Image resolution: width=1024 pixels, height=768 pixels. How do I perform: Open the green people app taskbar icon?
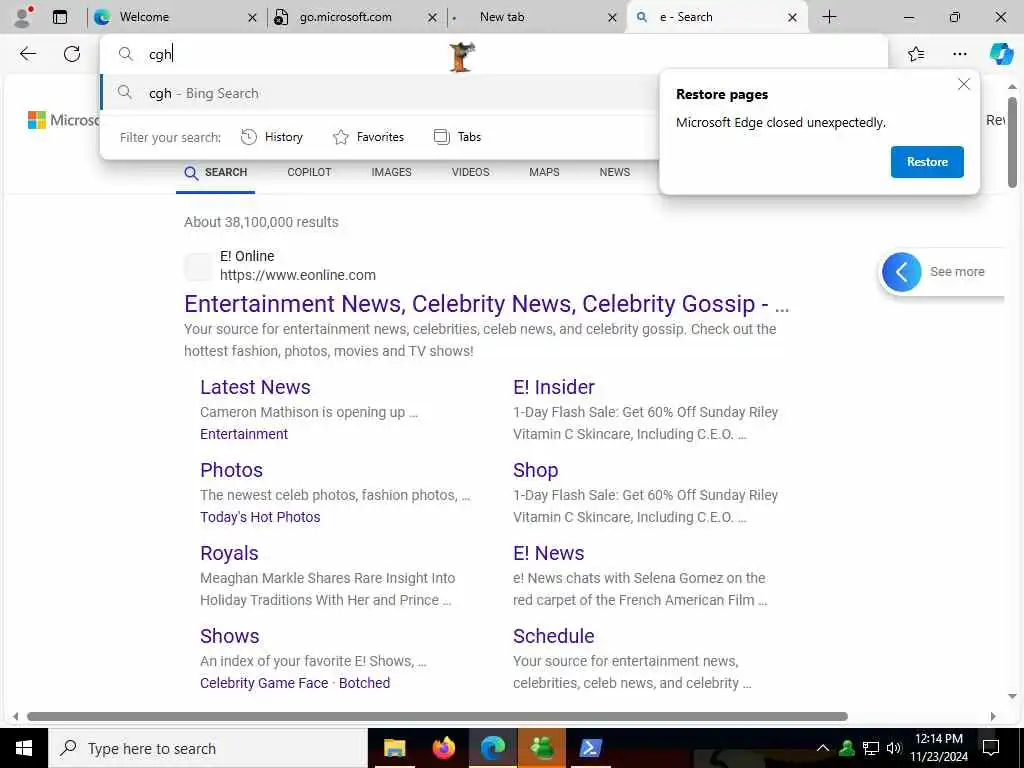542,748
